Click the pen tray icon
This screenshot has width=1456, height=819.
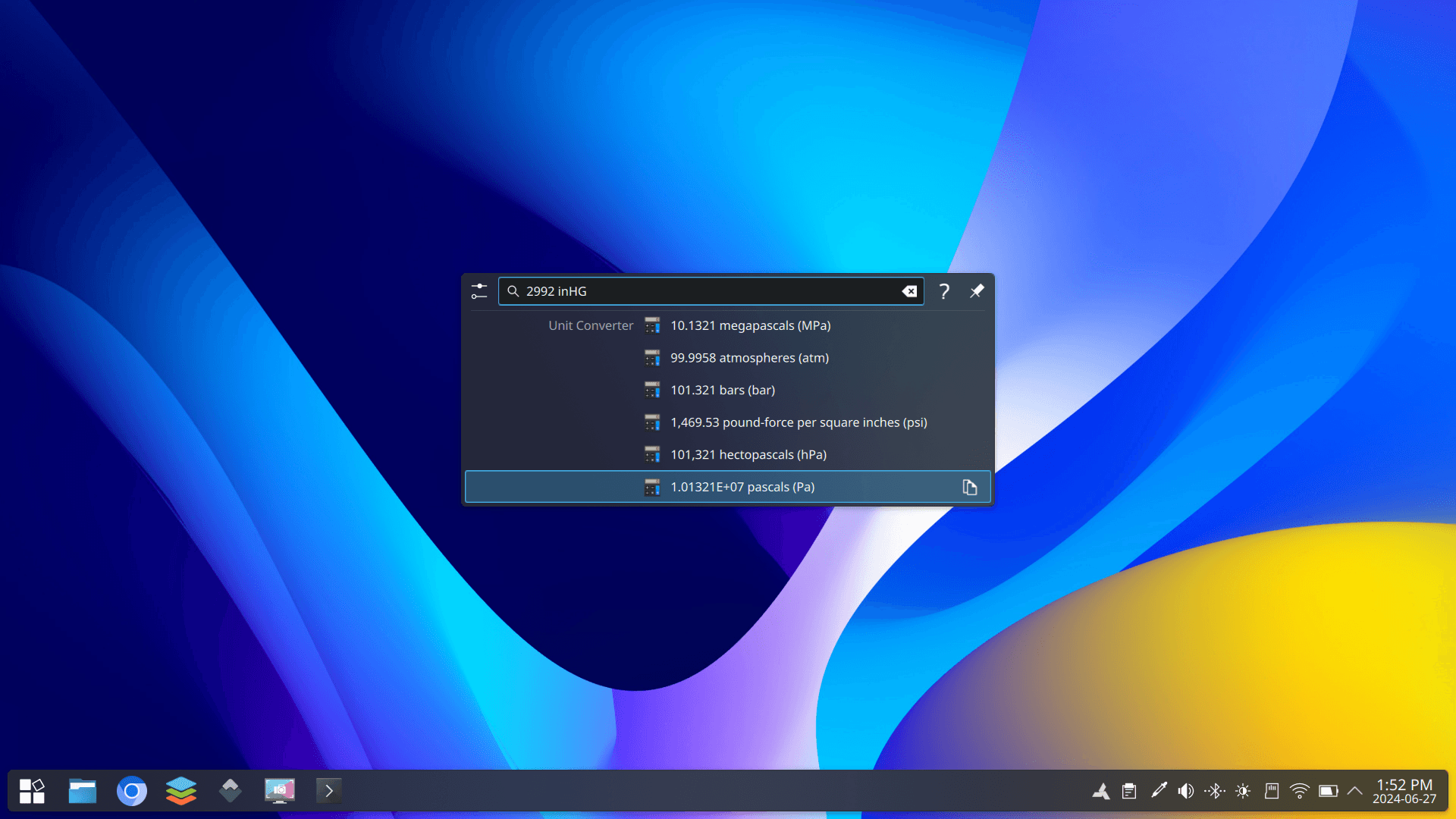pyautogui.click(x=1158, y=791)
